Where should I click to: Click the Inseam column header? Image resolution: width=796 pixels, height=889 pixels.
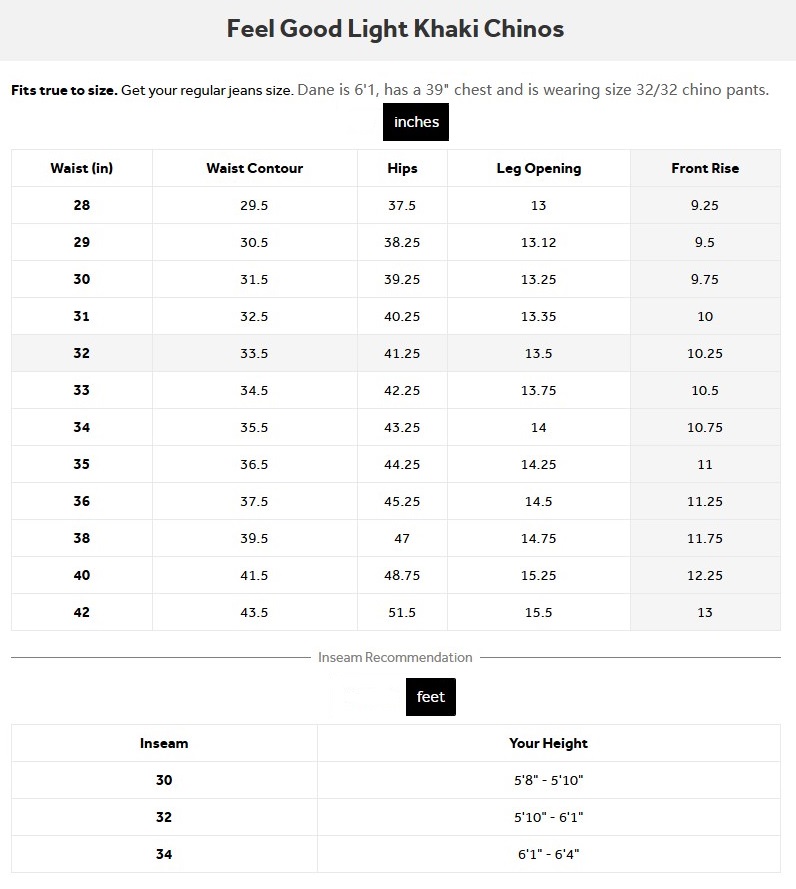point(164,743)
